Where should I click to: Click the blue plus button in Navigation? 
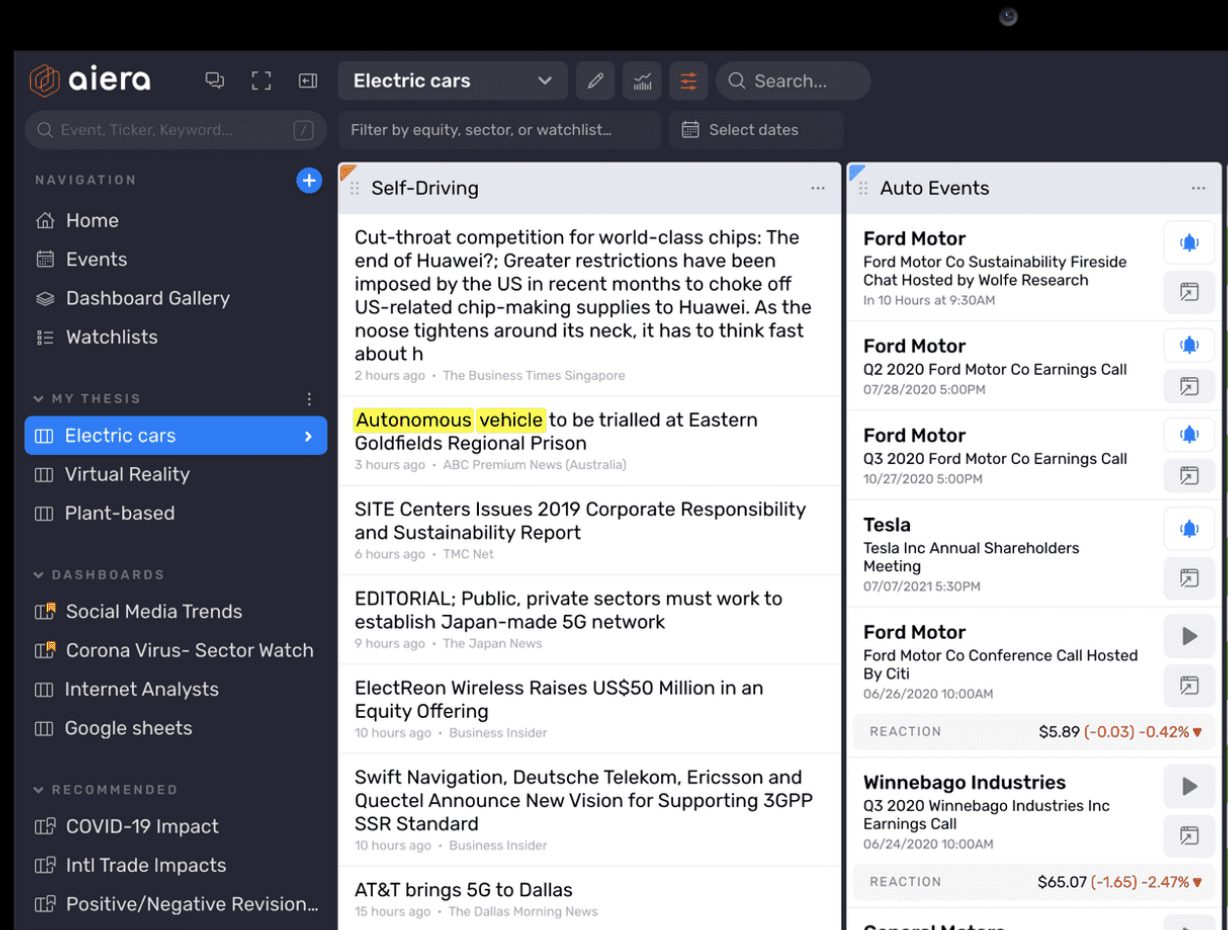point(309,180)
